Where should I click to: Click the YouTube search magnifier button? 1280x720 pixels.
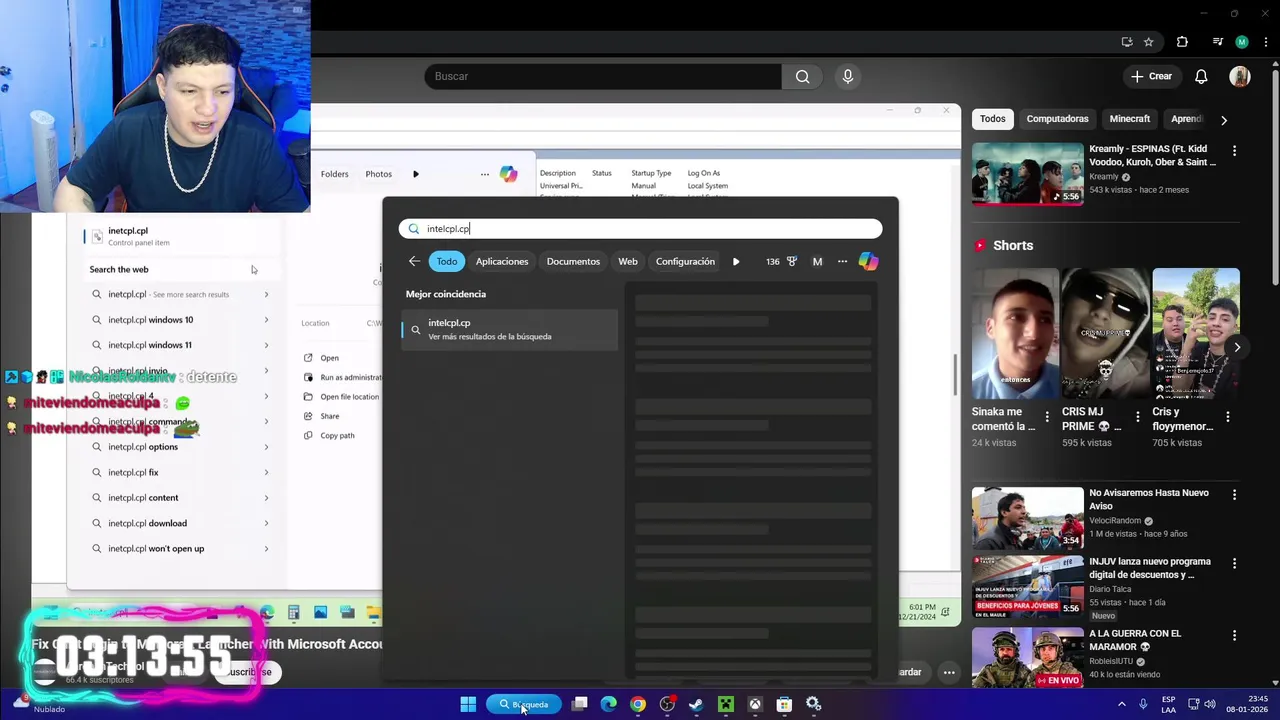[802, 76]
